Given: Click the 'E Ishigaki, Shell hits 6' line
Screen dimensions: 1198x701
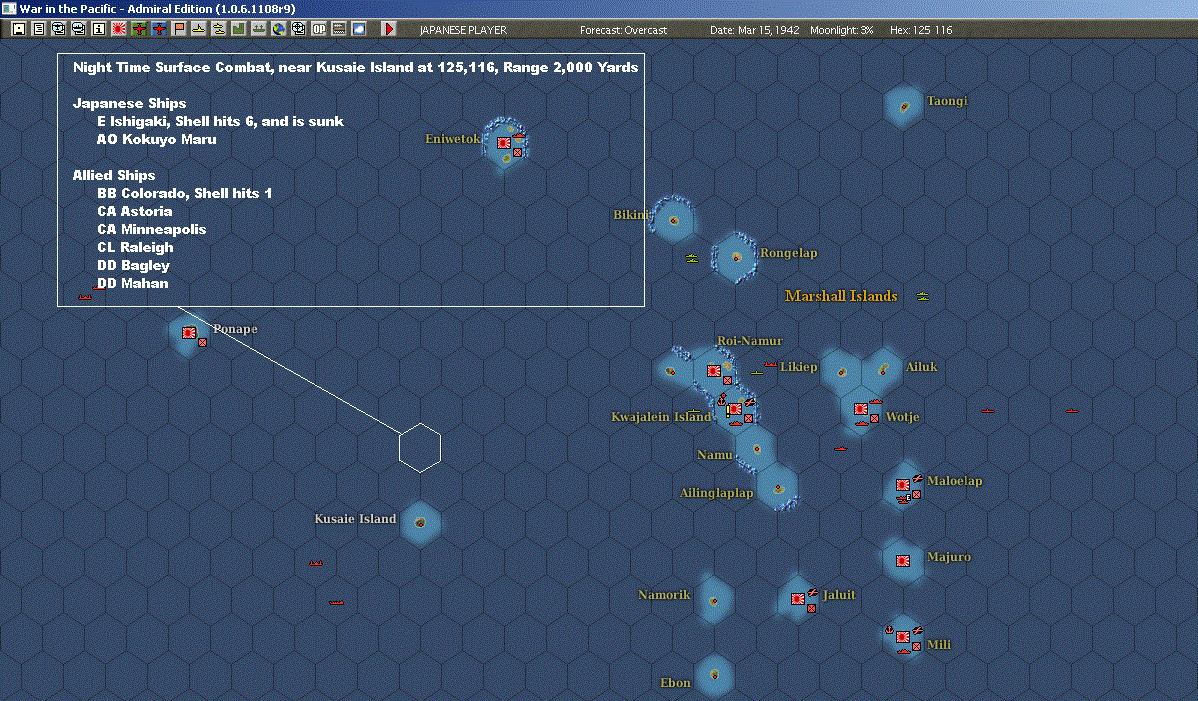Looking at the screenshot, I should pos(220,121).
